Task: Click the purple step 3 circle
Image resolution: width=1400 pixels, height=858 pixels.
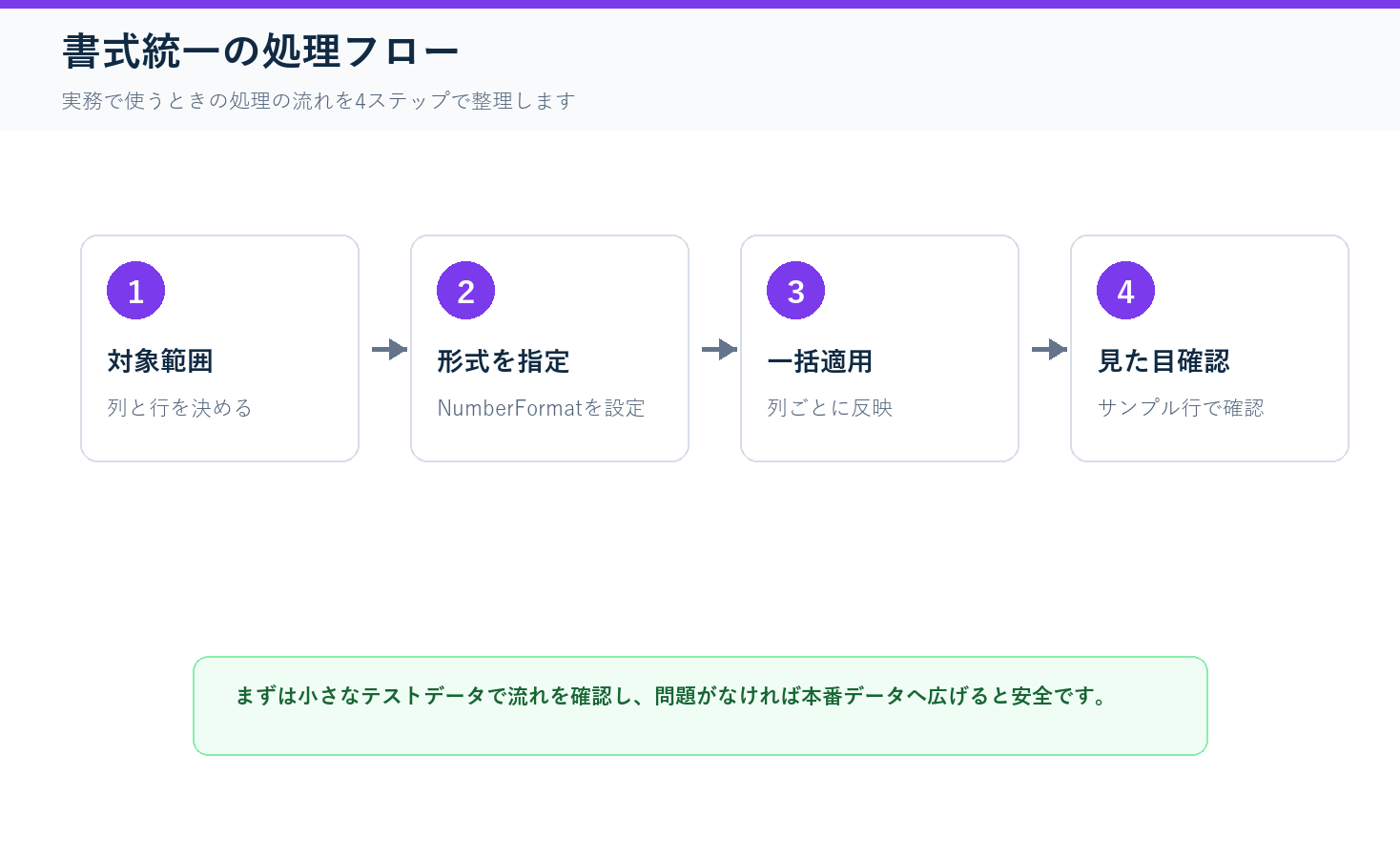Action: 795,291
